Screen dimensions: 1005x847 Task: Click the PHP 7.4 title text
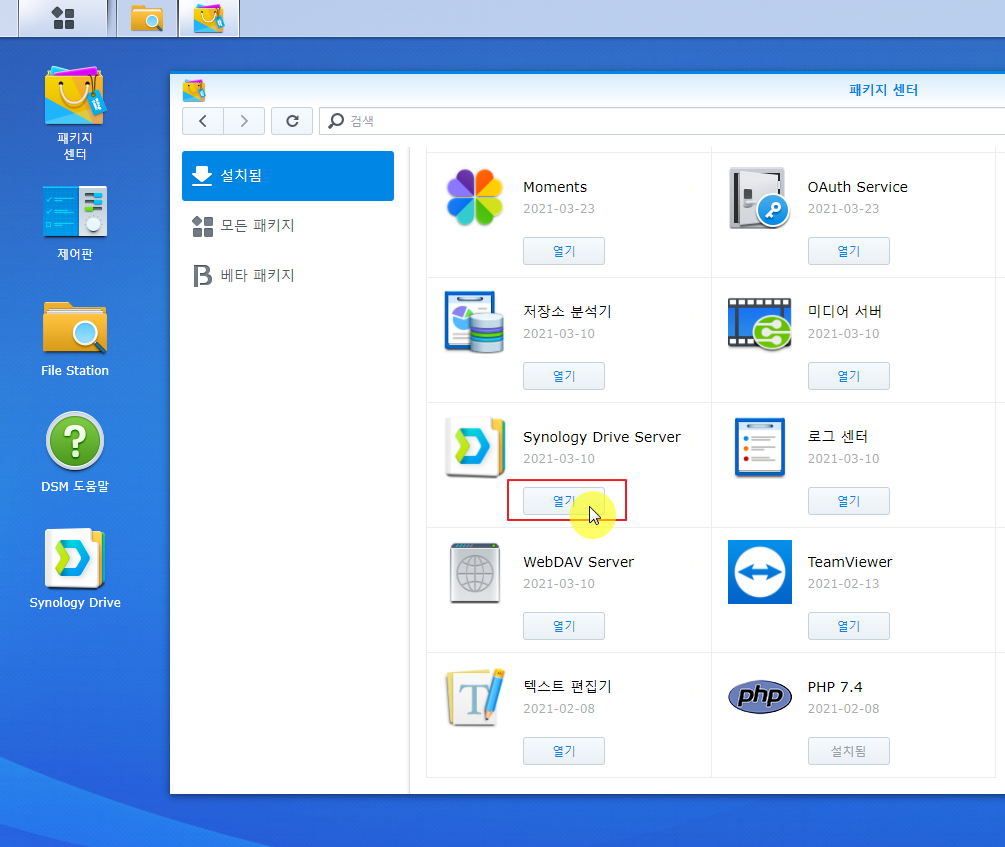point(835,687)
